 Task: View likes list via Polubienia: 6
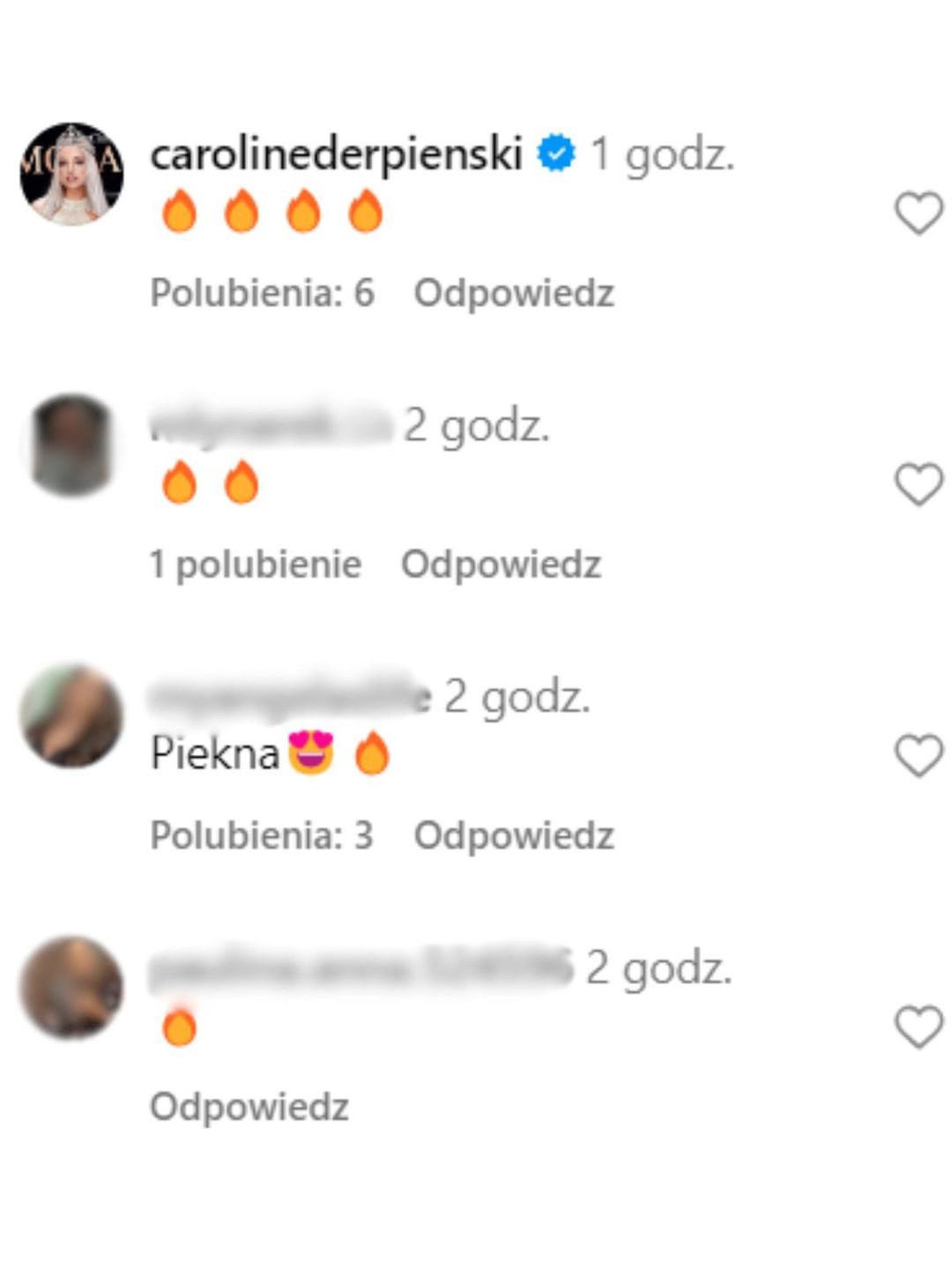pyautogui.click(x=263, y=293)
